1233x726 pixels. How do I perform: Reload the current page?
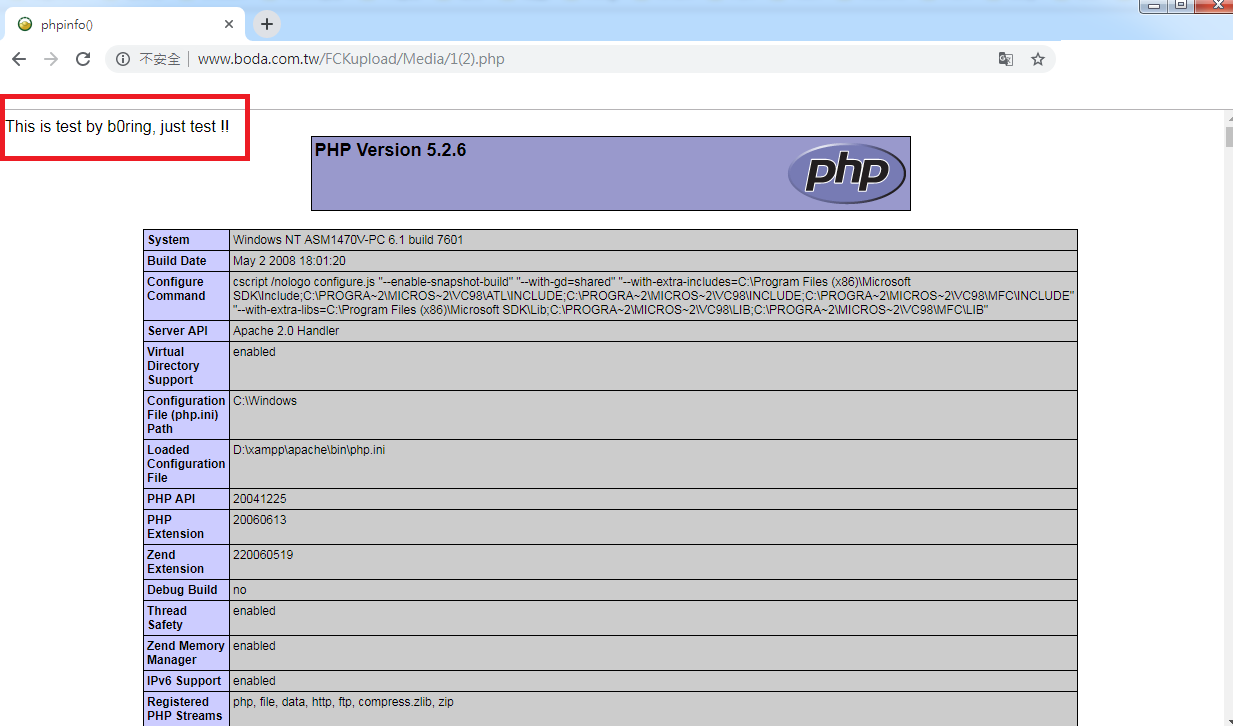[x=83, y=59]
